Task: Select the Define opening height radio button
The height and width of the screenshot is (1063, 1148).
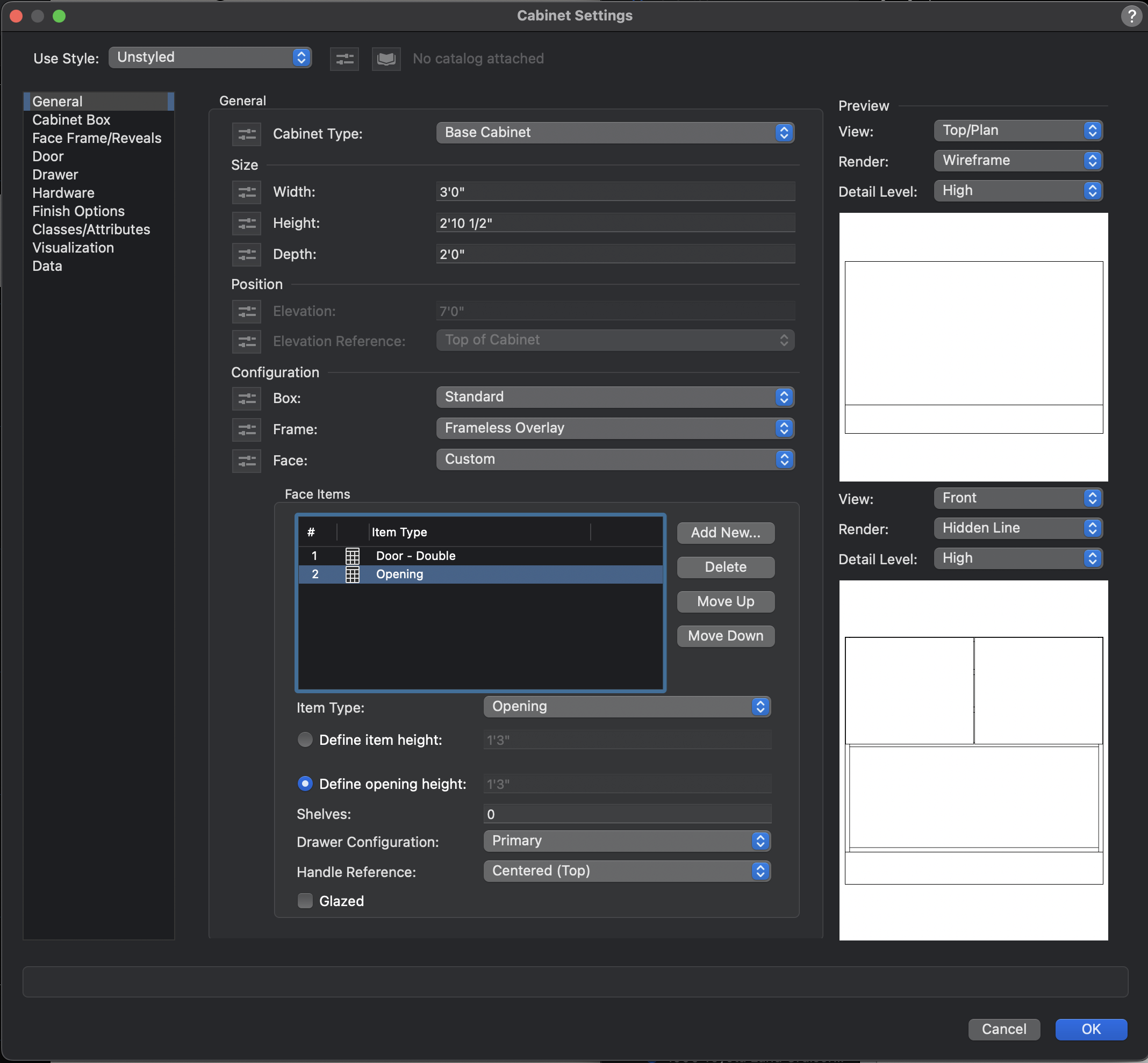Action: click(x=305, y=783)
